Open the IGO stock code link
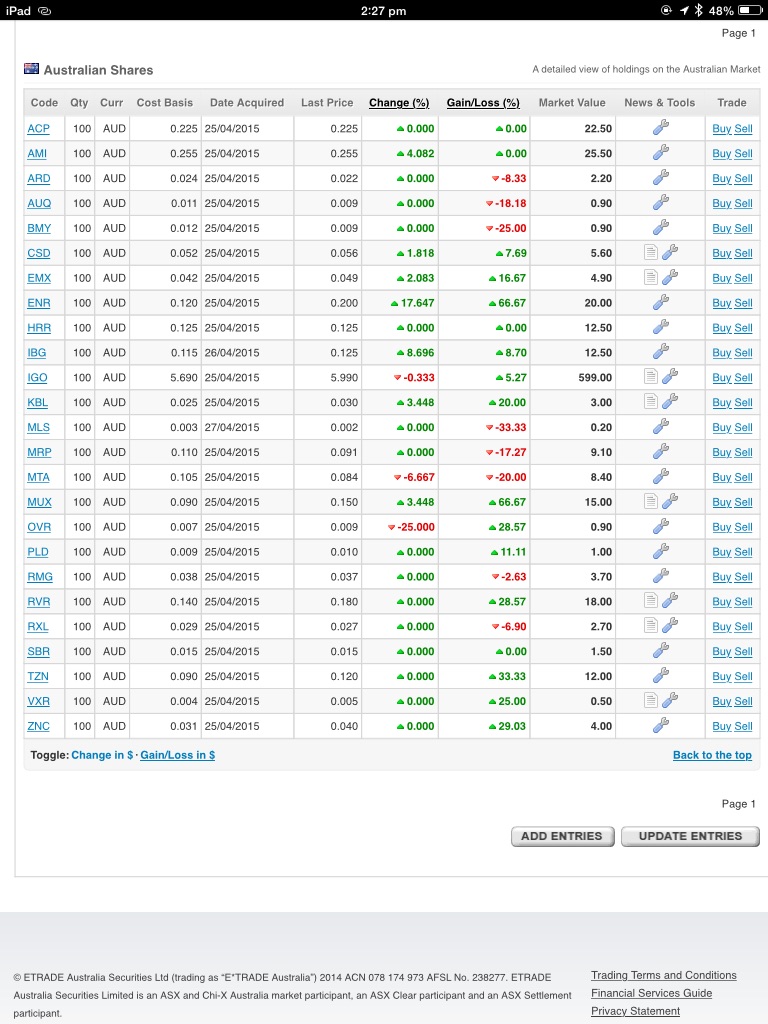 coord(37,377)
